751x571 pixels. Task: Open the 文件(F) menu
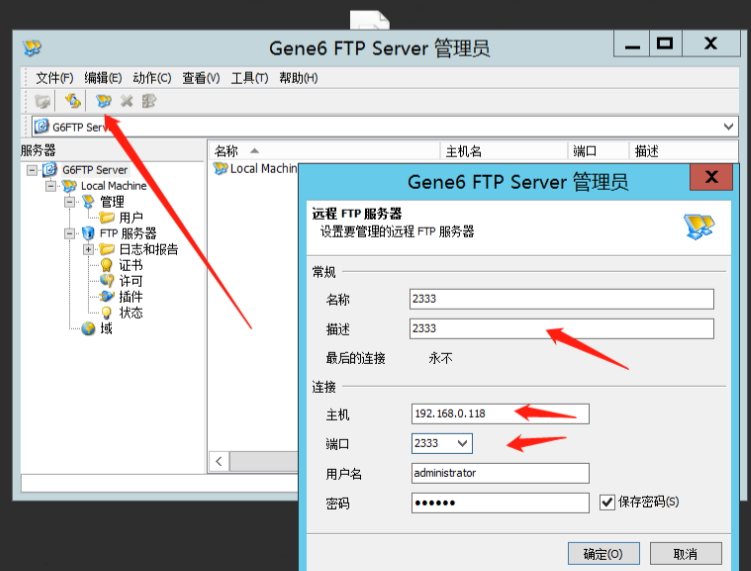point(54,78)
